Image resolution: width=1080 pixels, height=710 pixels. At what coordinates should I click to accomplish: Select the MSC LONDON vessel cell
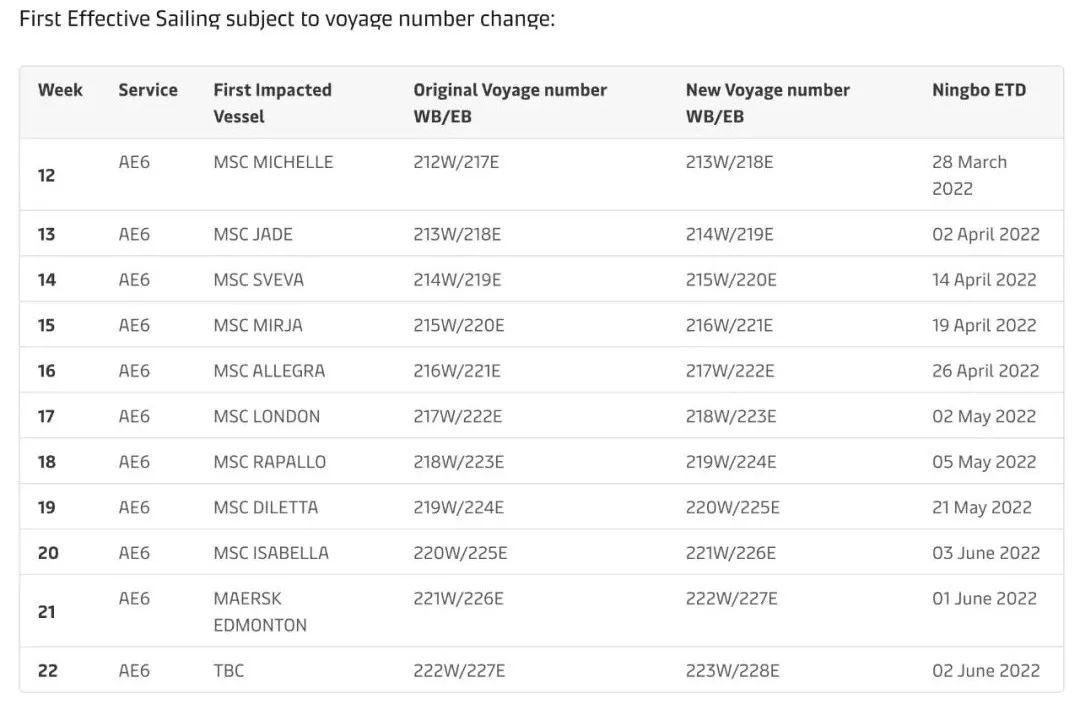click(x=267, y=417)
